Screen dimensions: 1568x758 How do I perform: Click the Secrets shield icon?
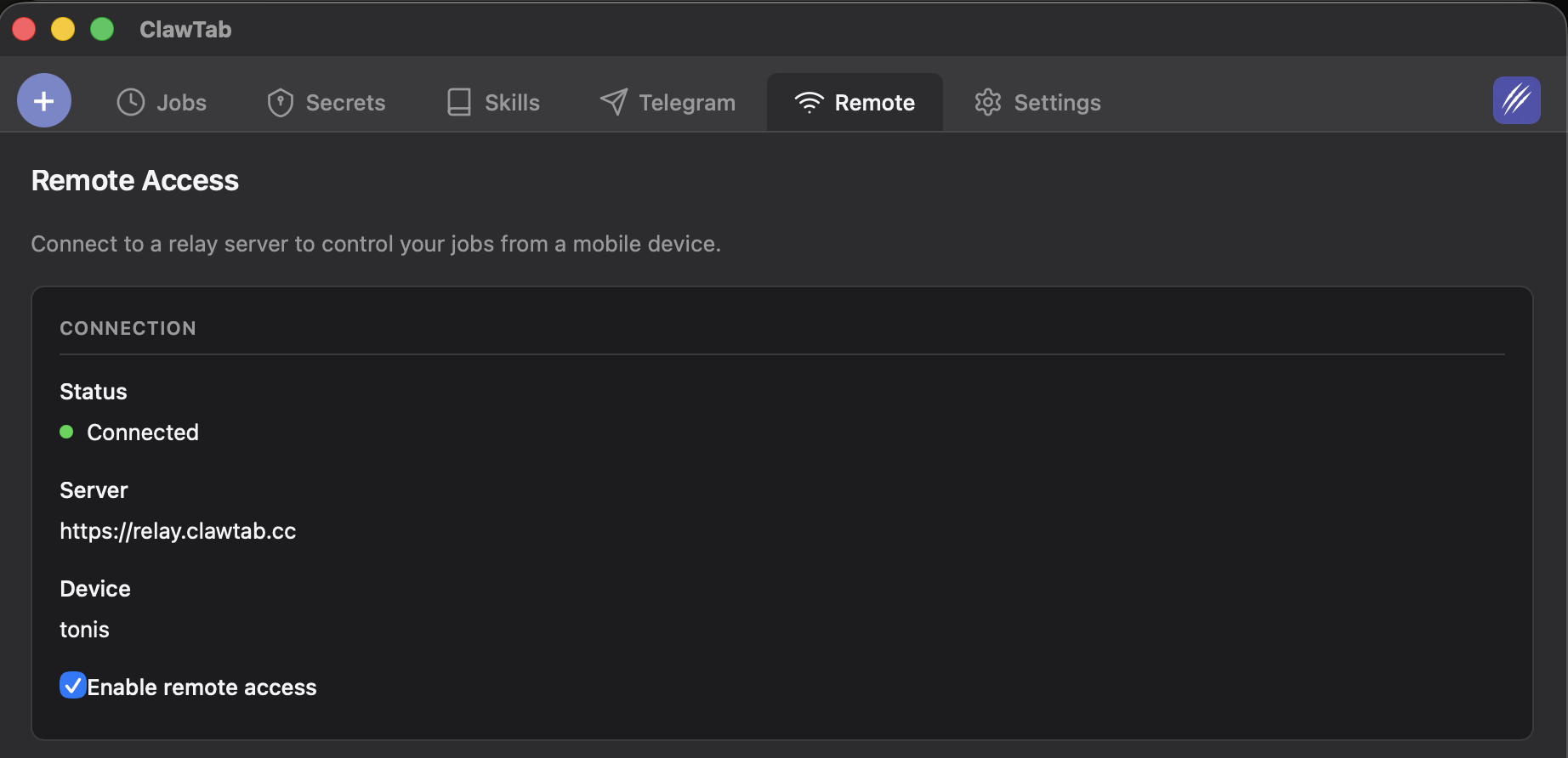click(x=280, y=102)
